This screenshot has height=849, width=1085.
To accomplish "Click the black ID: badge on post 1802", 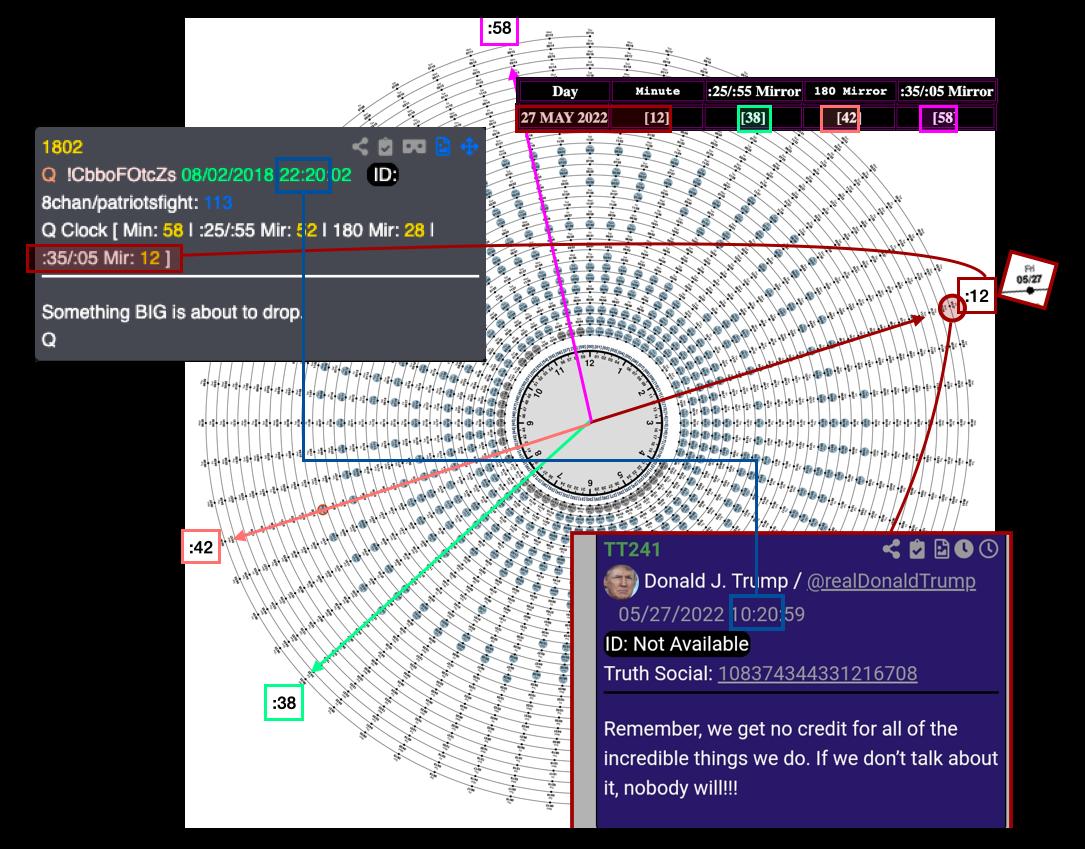I will [383, 175].
